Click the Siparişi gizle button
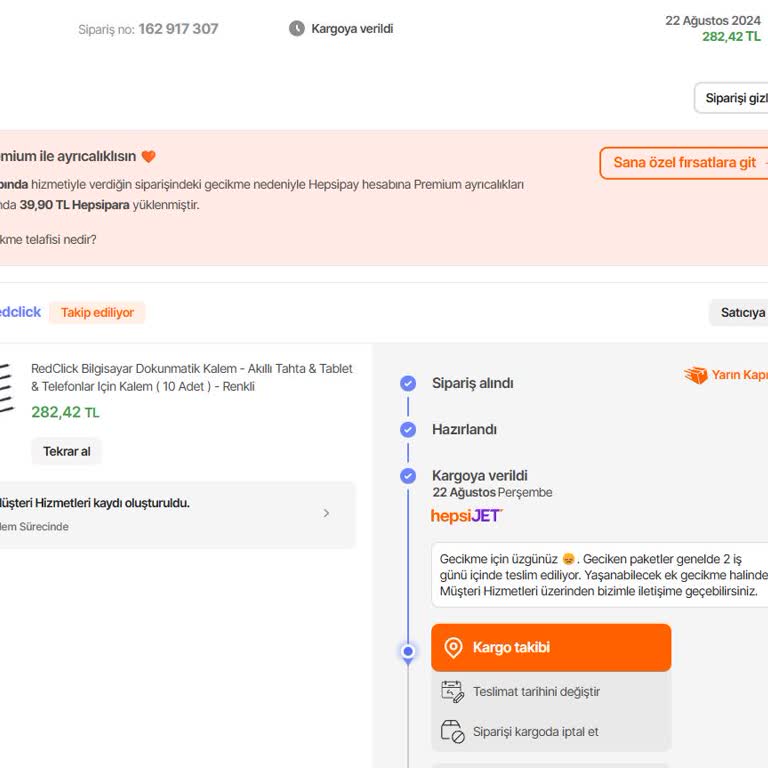The height and width of the screenshot is (768, 768). point(731,98)
